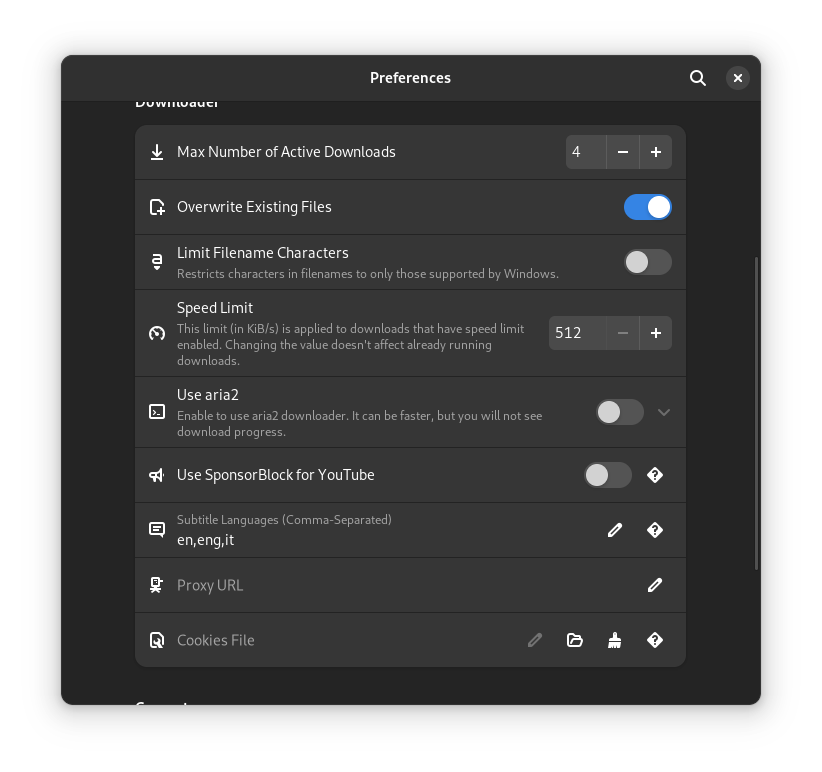The height and width of the screenshot is (772, 822).
Task: Click the Limit Filename Characters subtitle text
Action: pyautogui.click(x=367, y=274)
